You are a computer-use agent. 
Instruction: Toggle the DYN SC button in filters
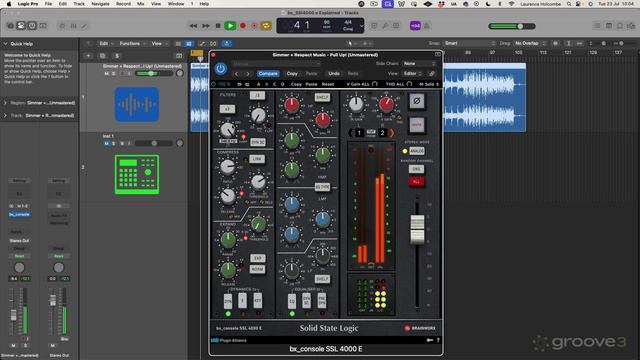(258, 142)
